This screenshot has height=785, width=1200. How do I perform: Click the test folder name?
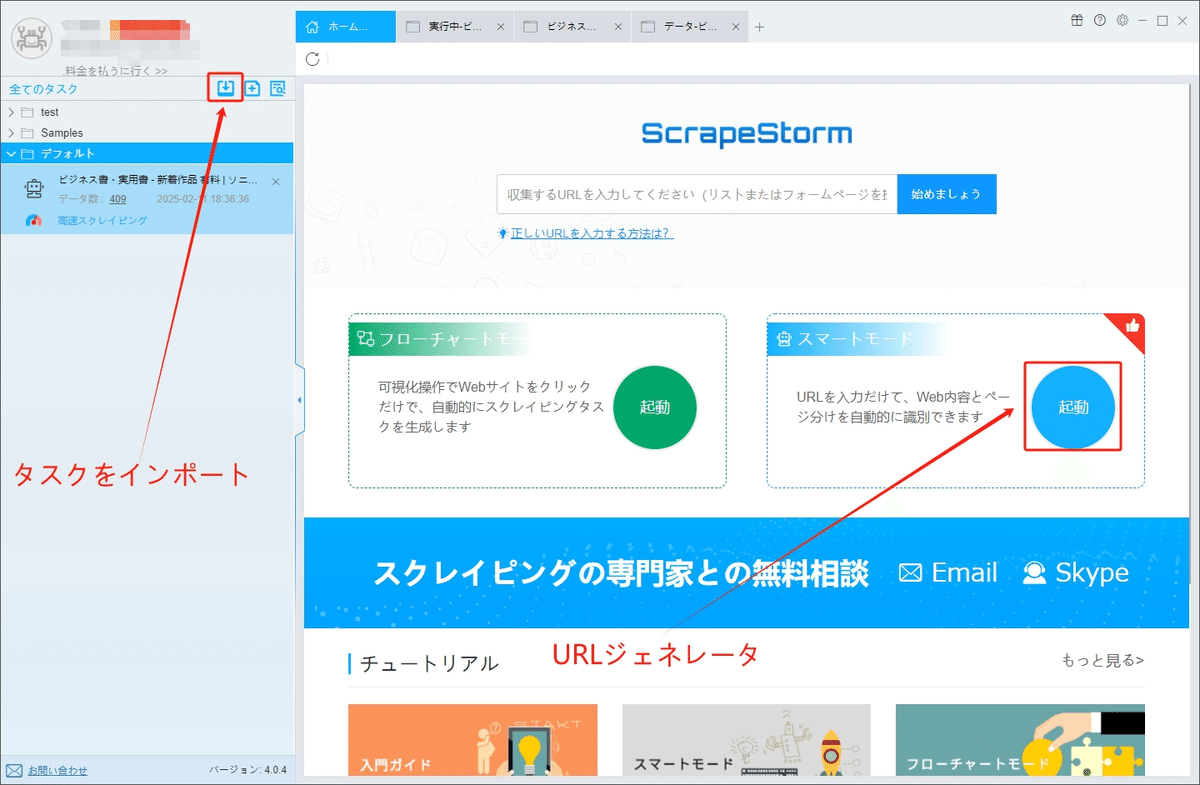coord(50,112)
